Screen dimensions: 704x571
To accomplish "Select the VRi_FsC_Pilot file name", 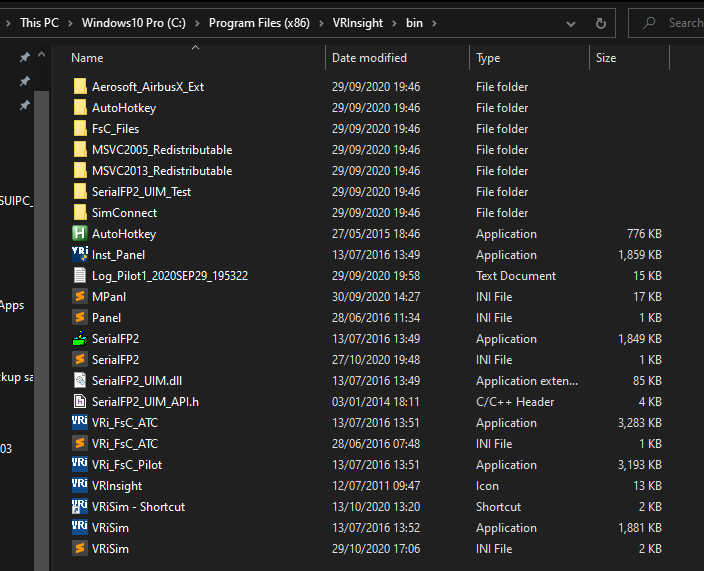I will 127,465.
